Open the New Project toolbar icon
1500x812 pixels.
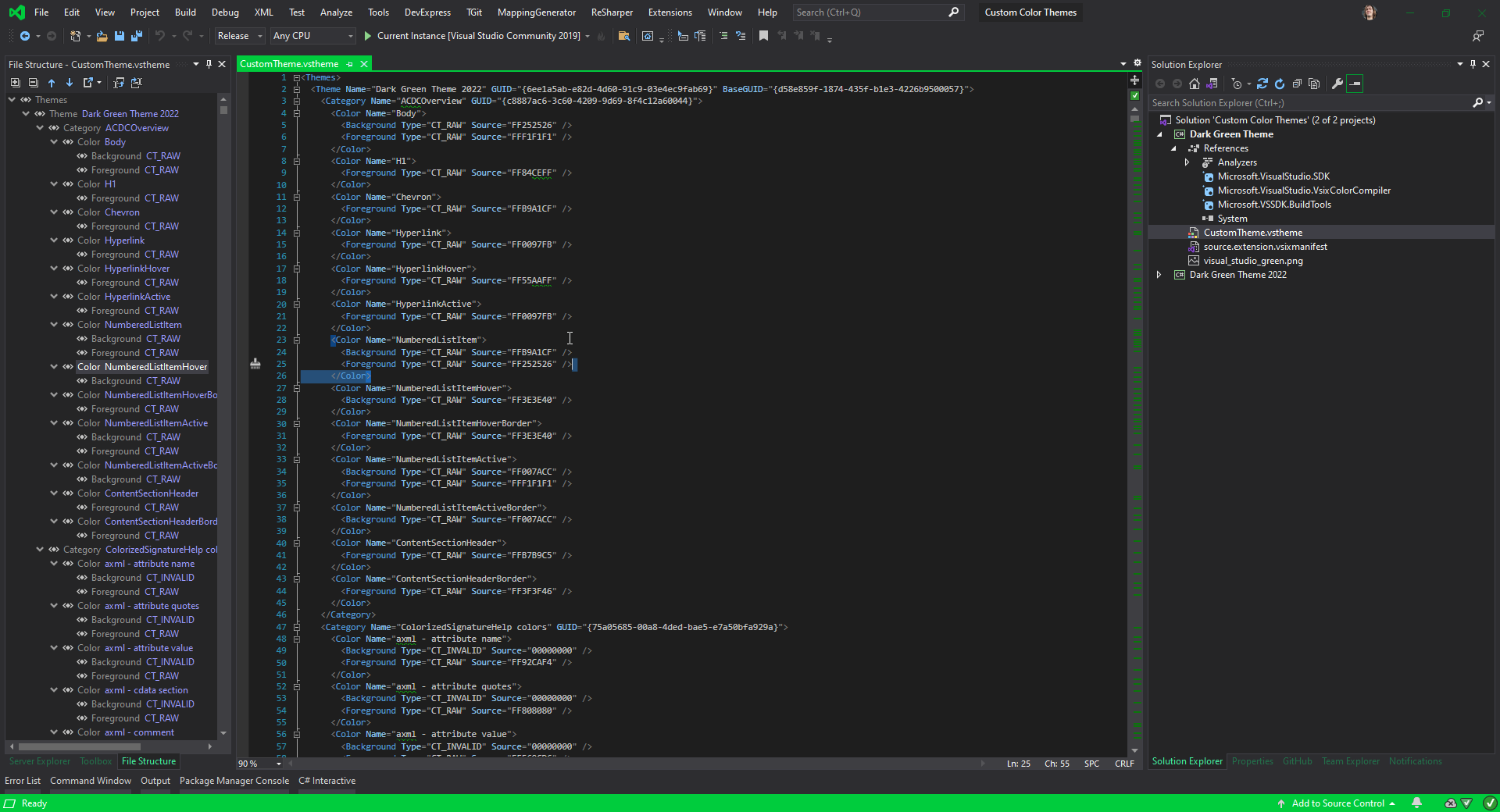(73, 36)
